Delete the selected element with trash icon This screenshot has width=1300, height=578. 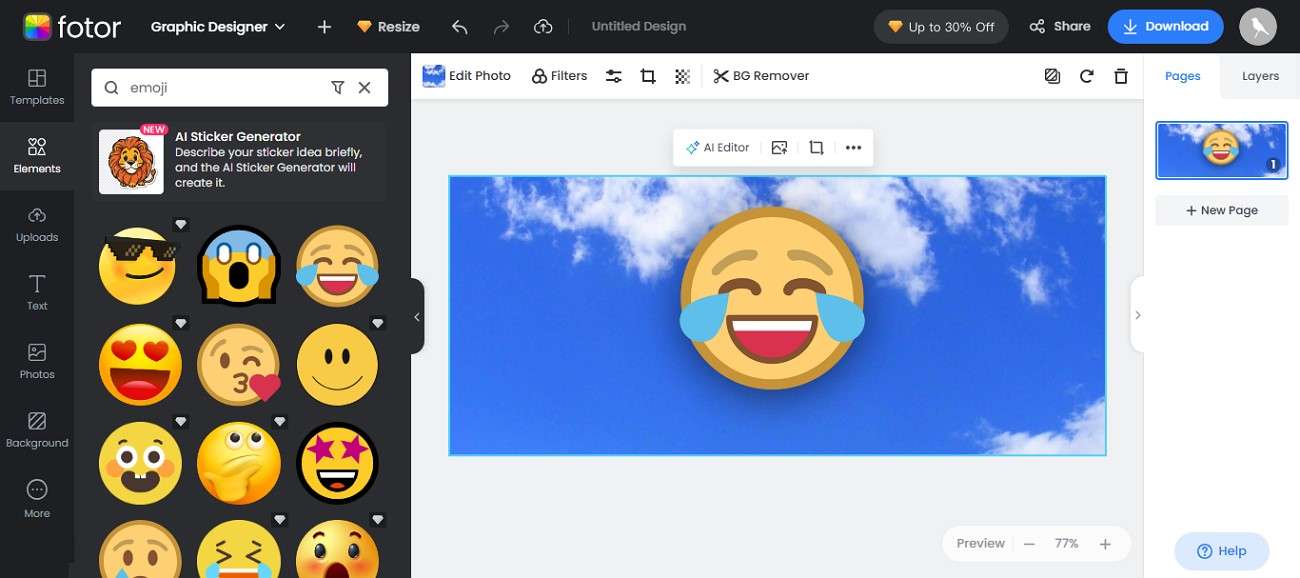point(1121,76)
